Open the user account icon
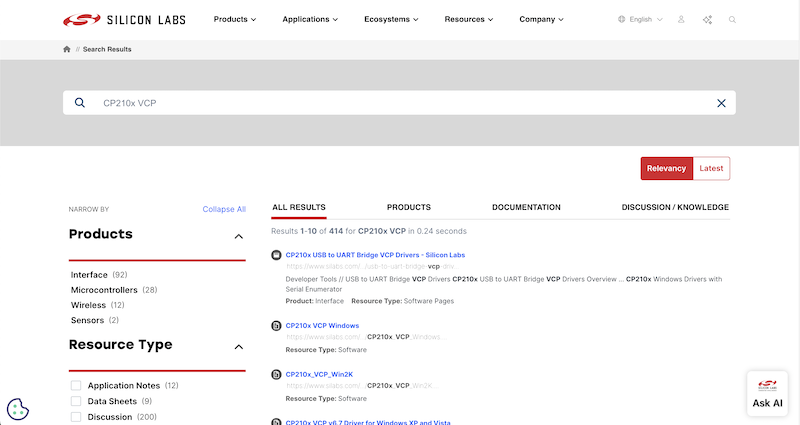Screen dimensions: 800x425 coord(681,19)
